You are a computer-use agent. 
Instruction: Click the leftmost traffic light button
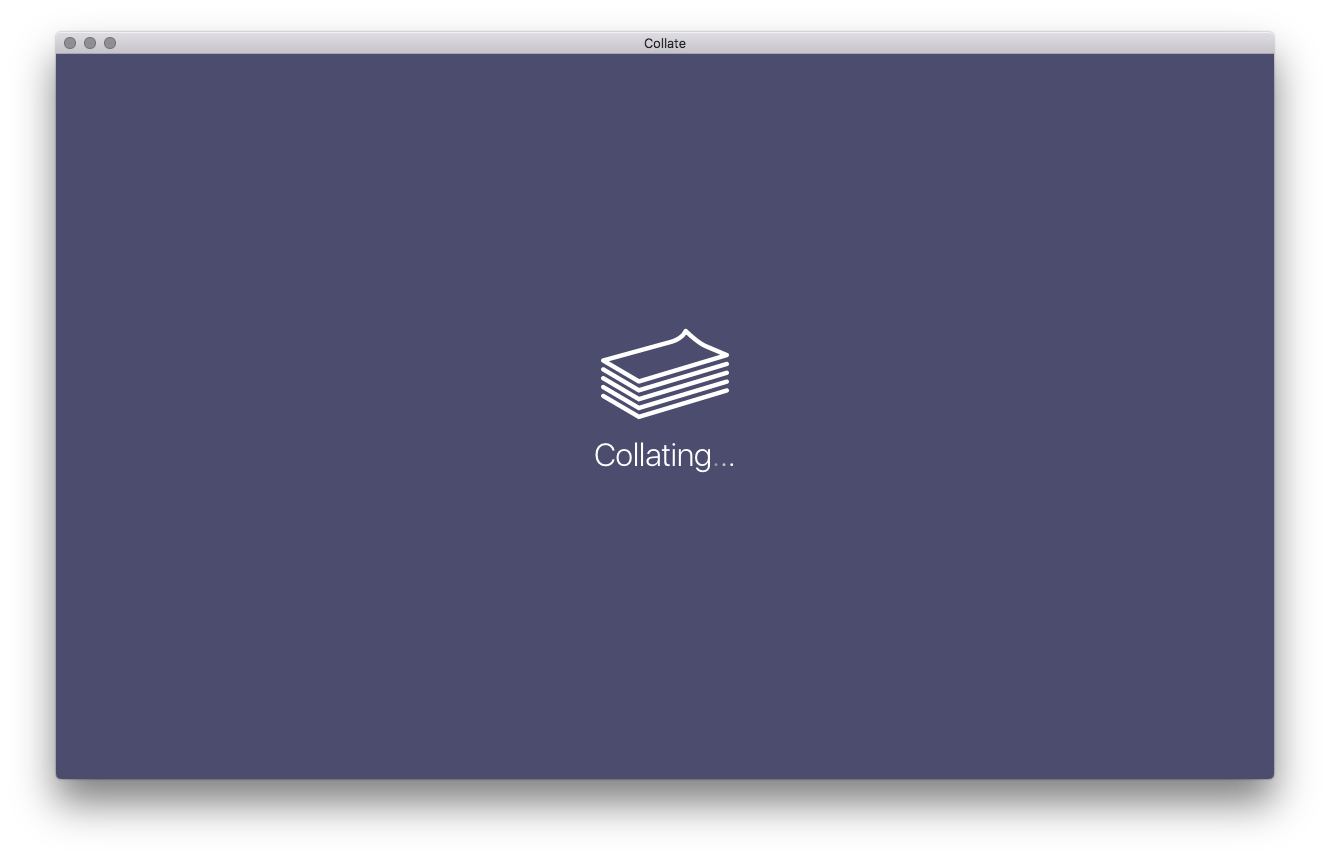[69, 43]
